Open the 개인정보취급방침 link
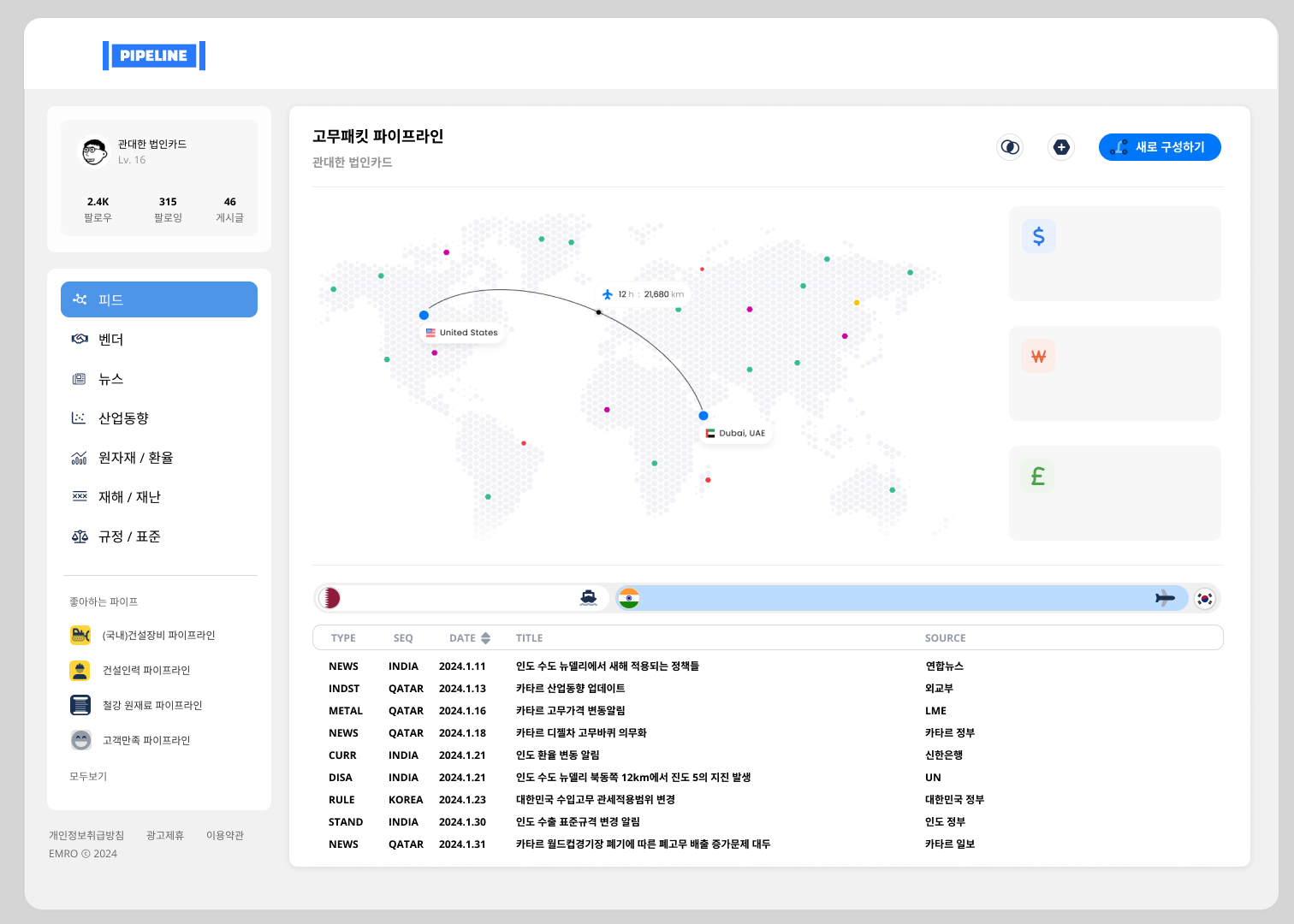Viewport: 1294px width, 924px height. pos(86,835)
